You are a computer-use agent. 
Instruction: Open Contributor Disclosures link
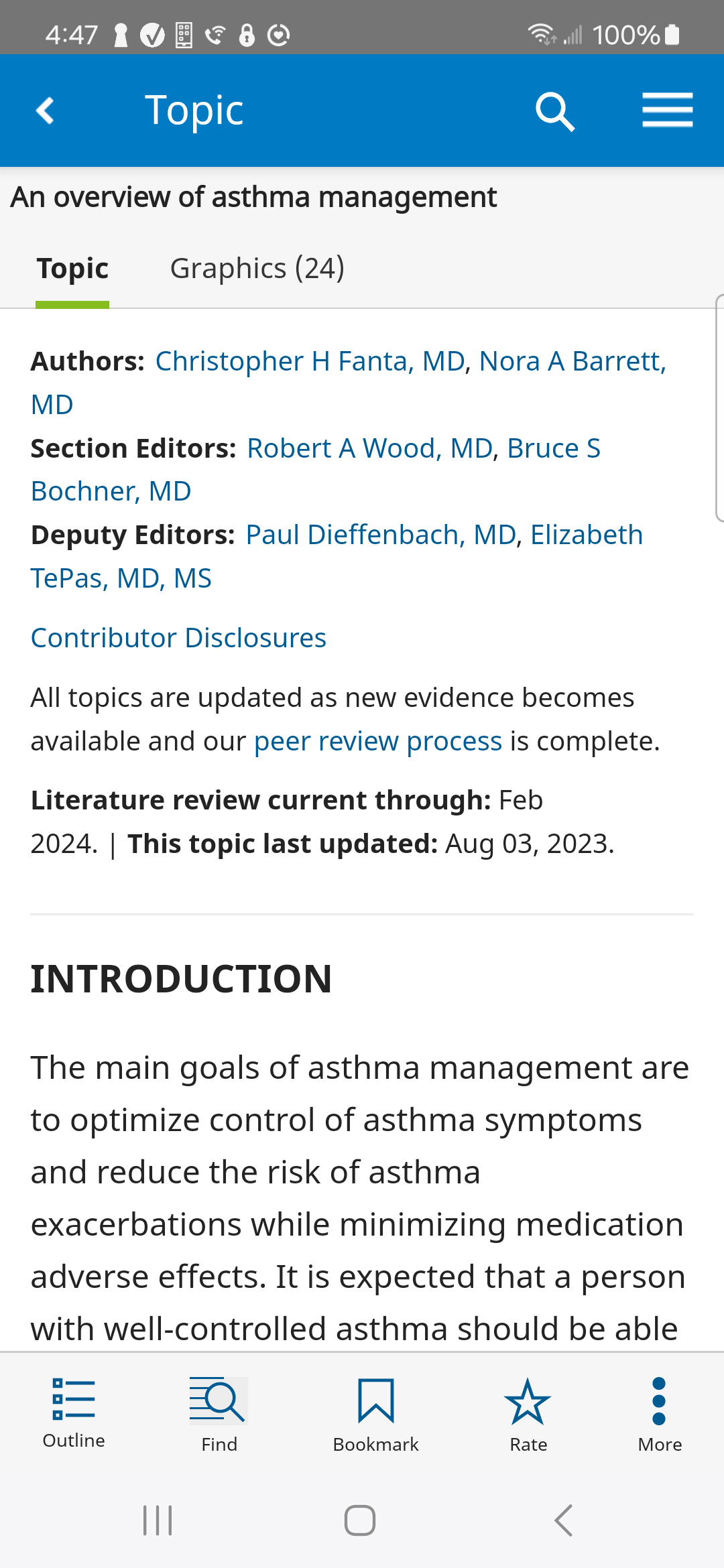[x=178, y=638]
